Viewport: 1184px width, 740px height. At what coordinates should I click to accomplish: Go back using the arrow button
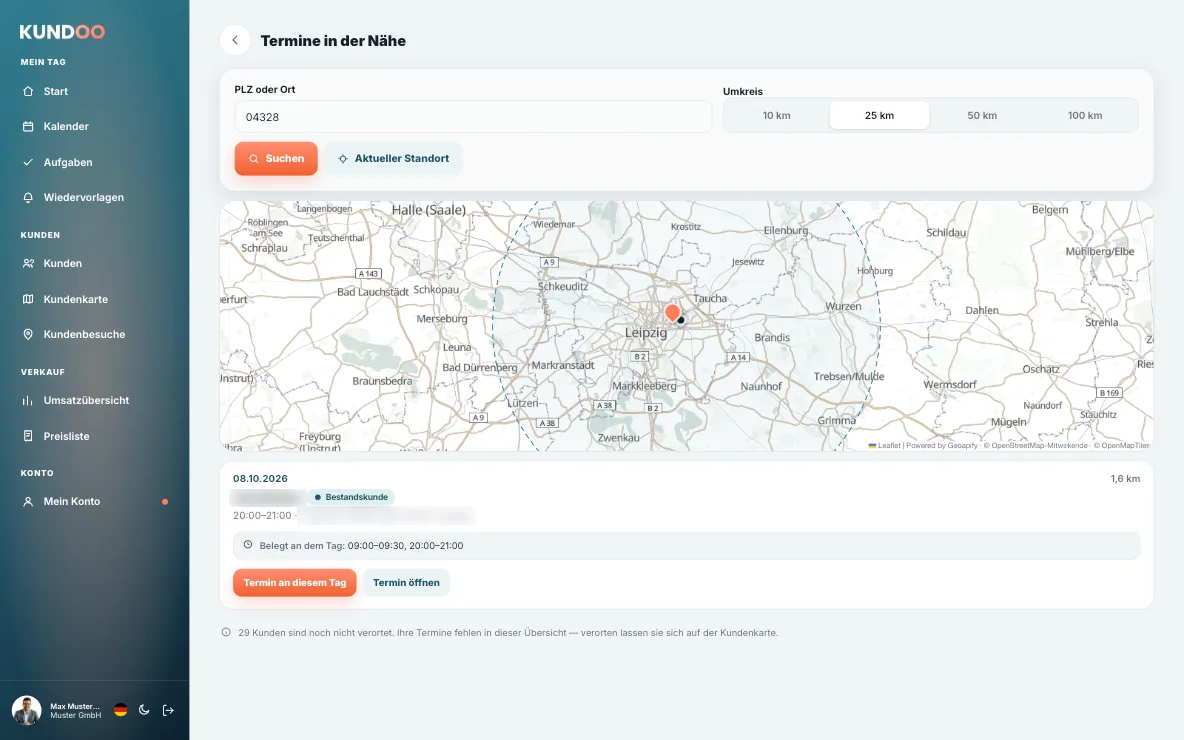click(x=235, y=40)
